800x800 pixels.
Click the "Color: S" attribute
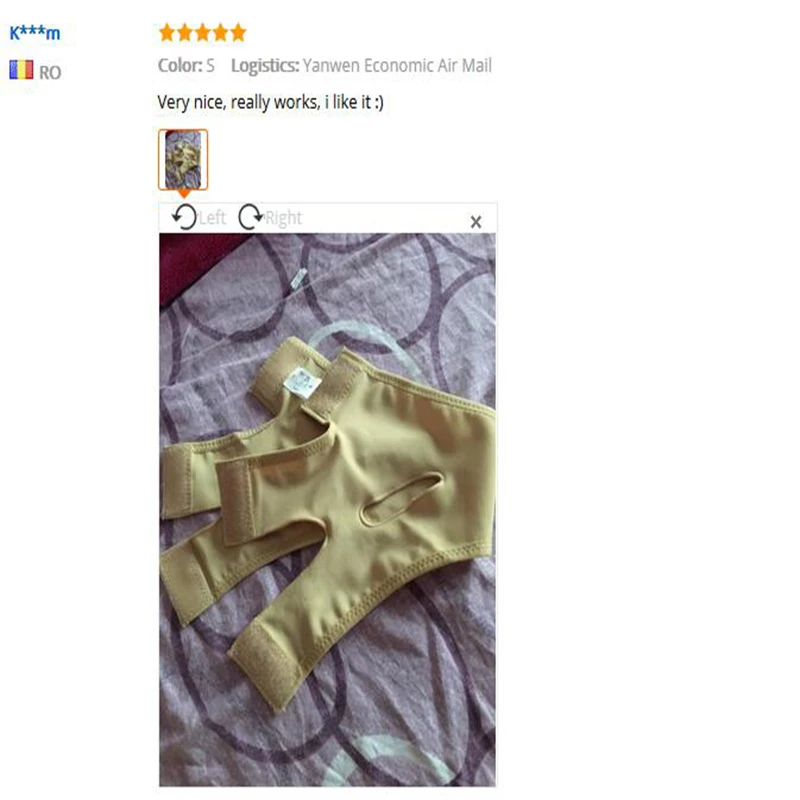coord(186,65)
